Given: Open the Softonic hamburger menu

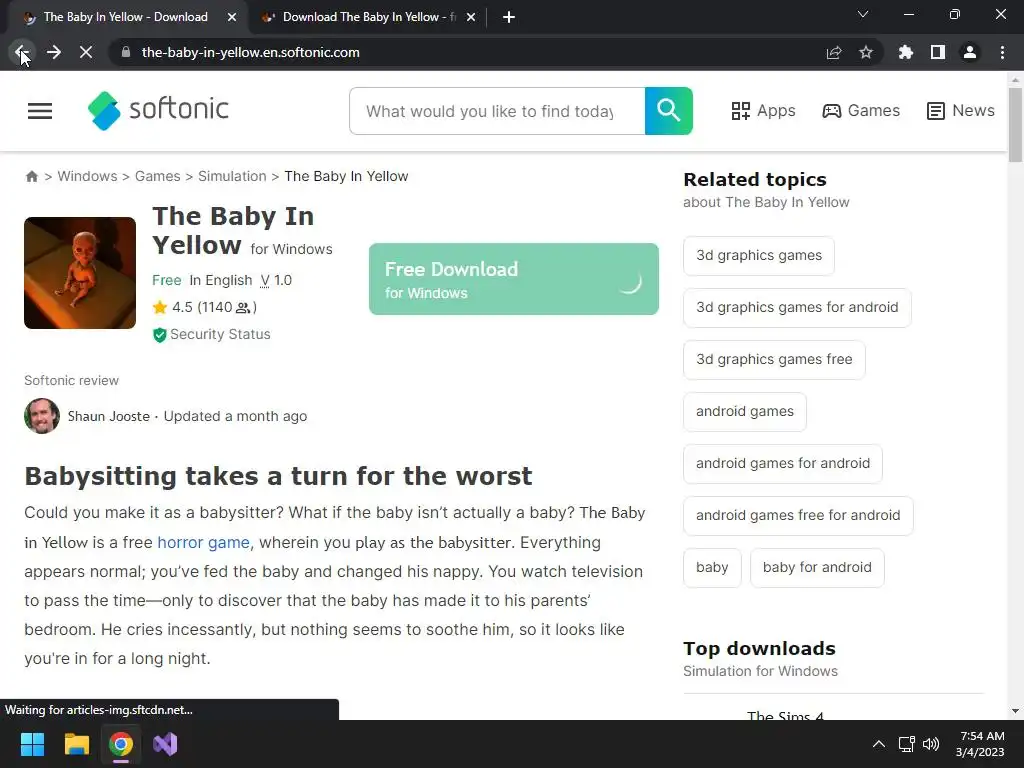Looking at the screenshot, I should click(40, 111).
